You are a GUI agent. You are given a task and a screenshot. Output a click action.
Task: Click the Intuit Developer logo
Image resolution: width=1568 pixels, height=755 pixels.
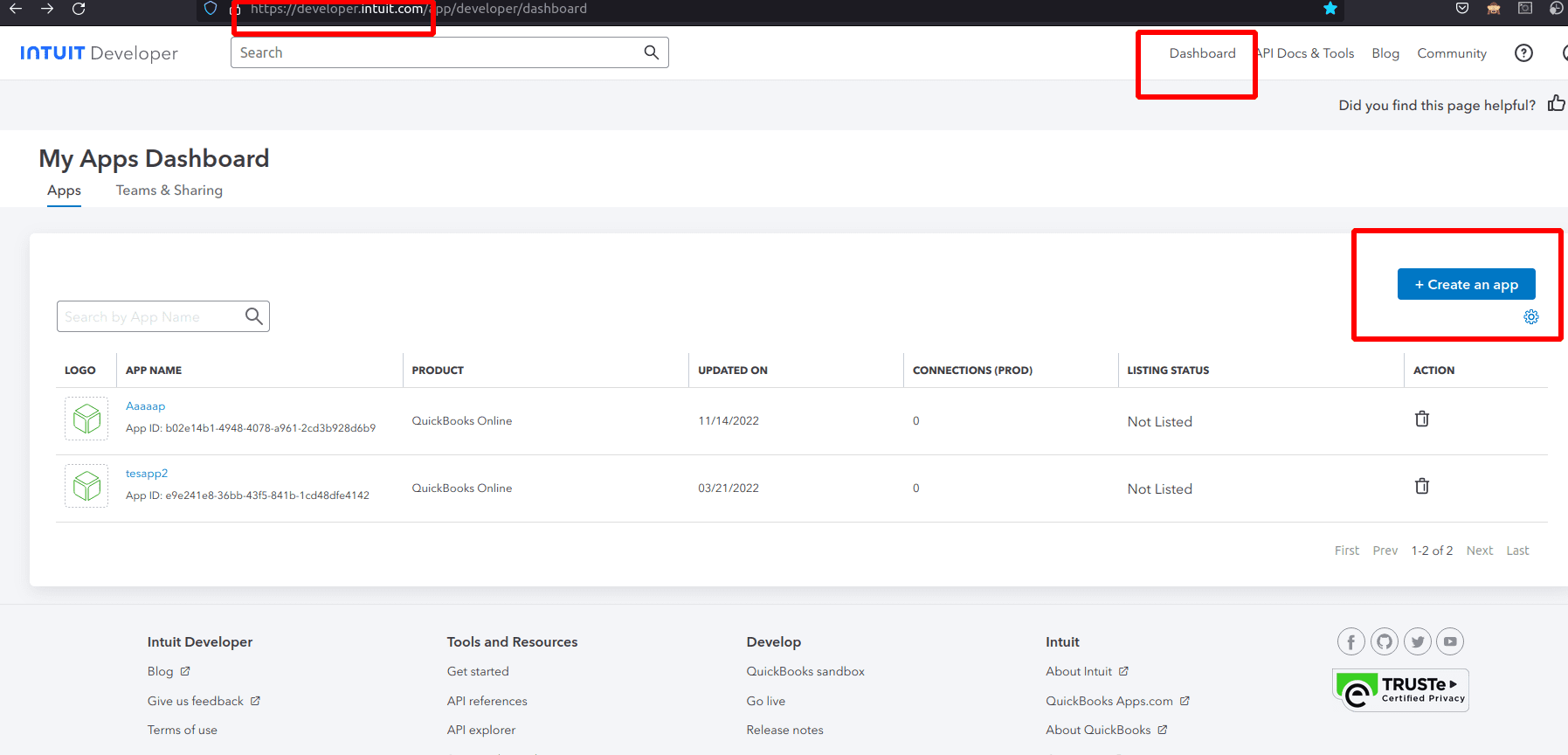pos(99,53)
